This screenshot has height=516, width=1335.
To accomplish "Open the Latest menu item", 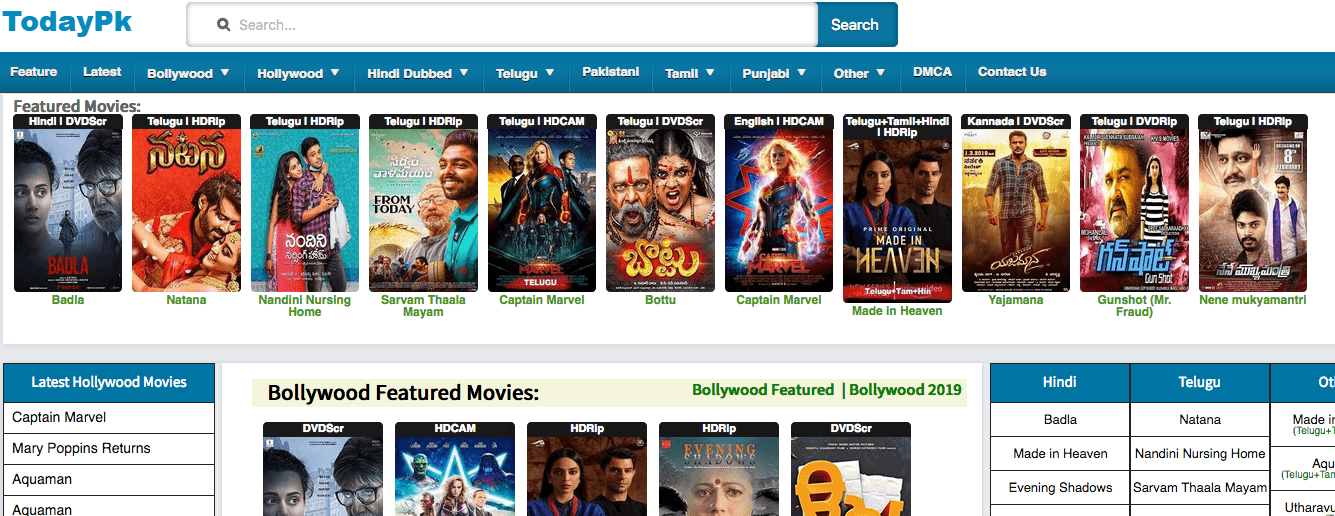I will tap(102, 72).
